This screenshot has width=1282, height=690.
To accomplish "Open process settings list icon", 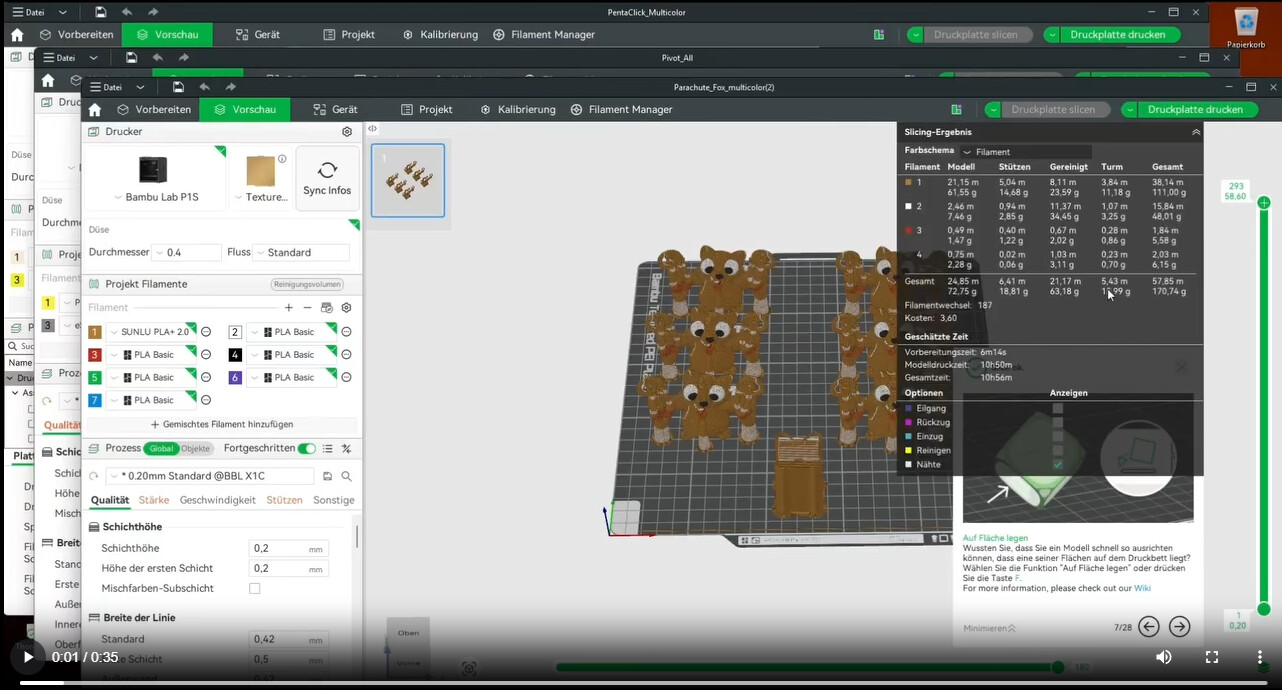I will 327,449.
